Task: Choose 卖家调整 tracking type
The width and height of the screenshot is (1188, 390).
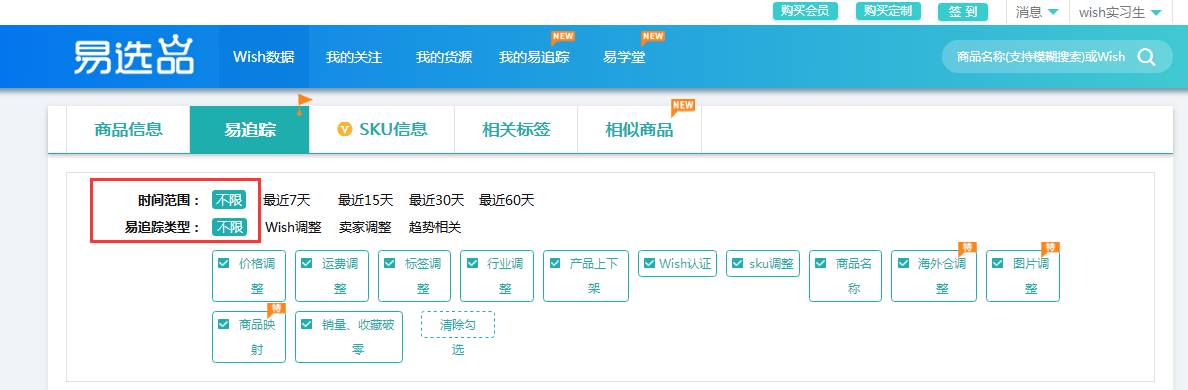Action: click(364, 227)
